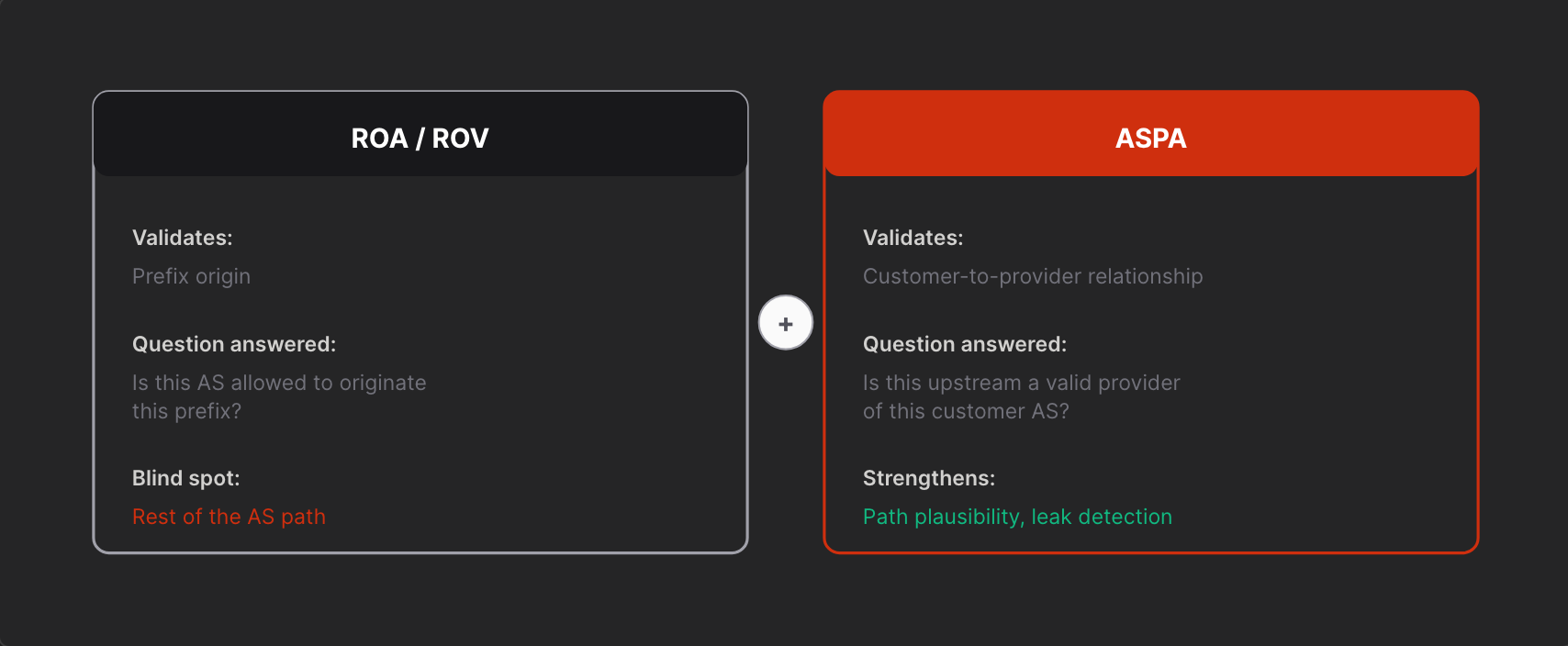Click the text of this customer AS?

pos(966,411)
